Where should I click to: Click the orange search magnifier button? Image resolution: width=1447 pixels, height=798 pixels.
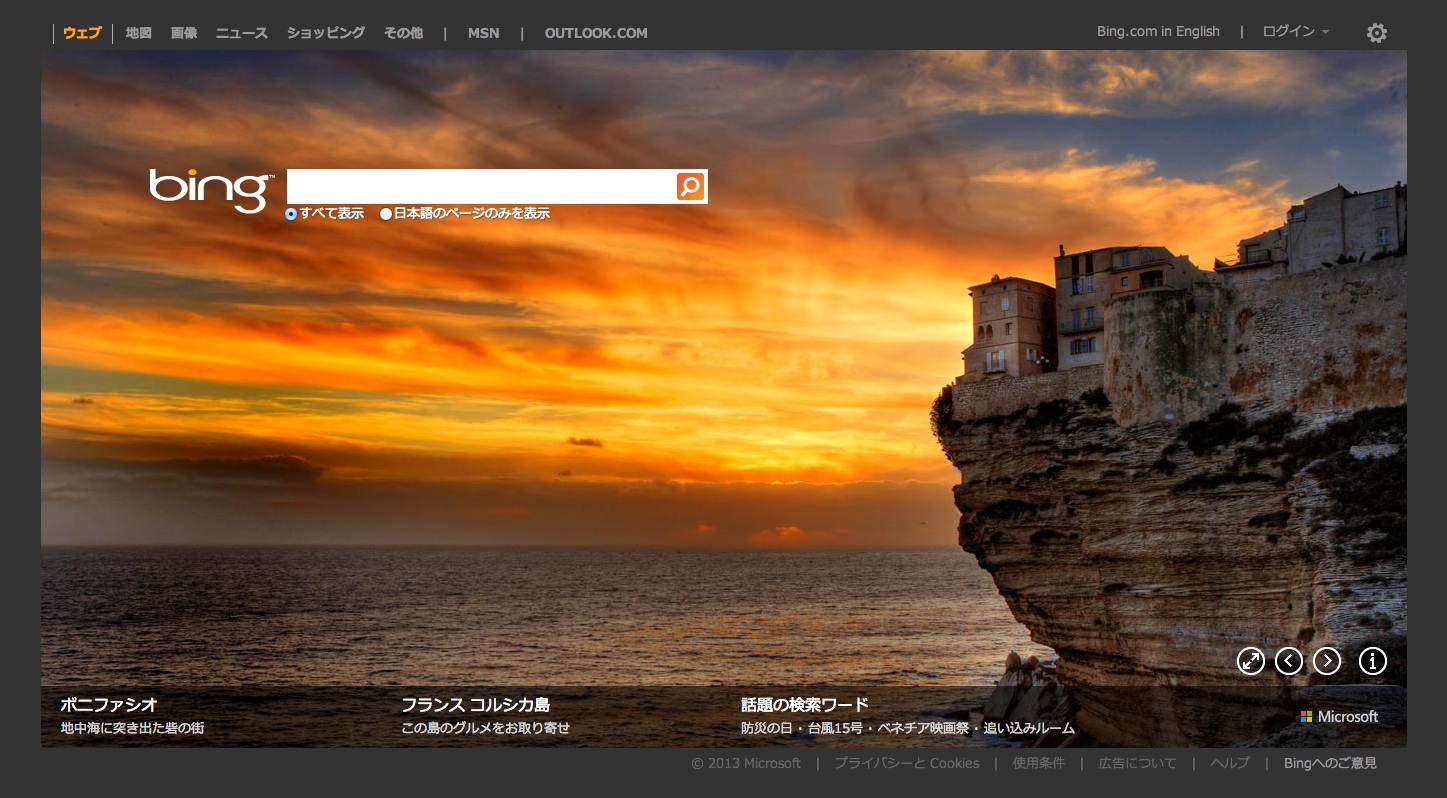click(x=690, y=187)
